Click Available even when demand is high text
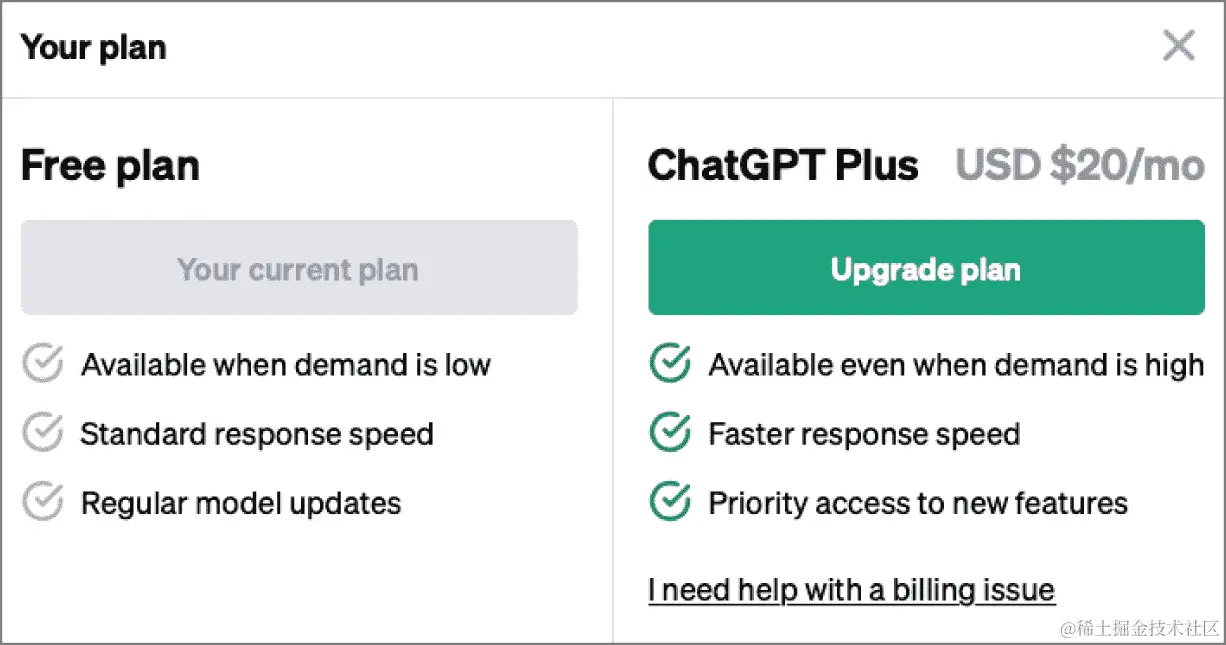Screen dimensions: 1226x645 (x=956, y=365)
